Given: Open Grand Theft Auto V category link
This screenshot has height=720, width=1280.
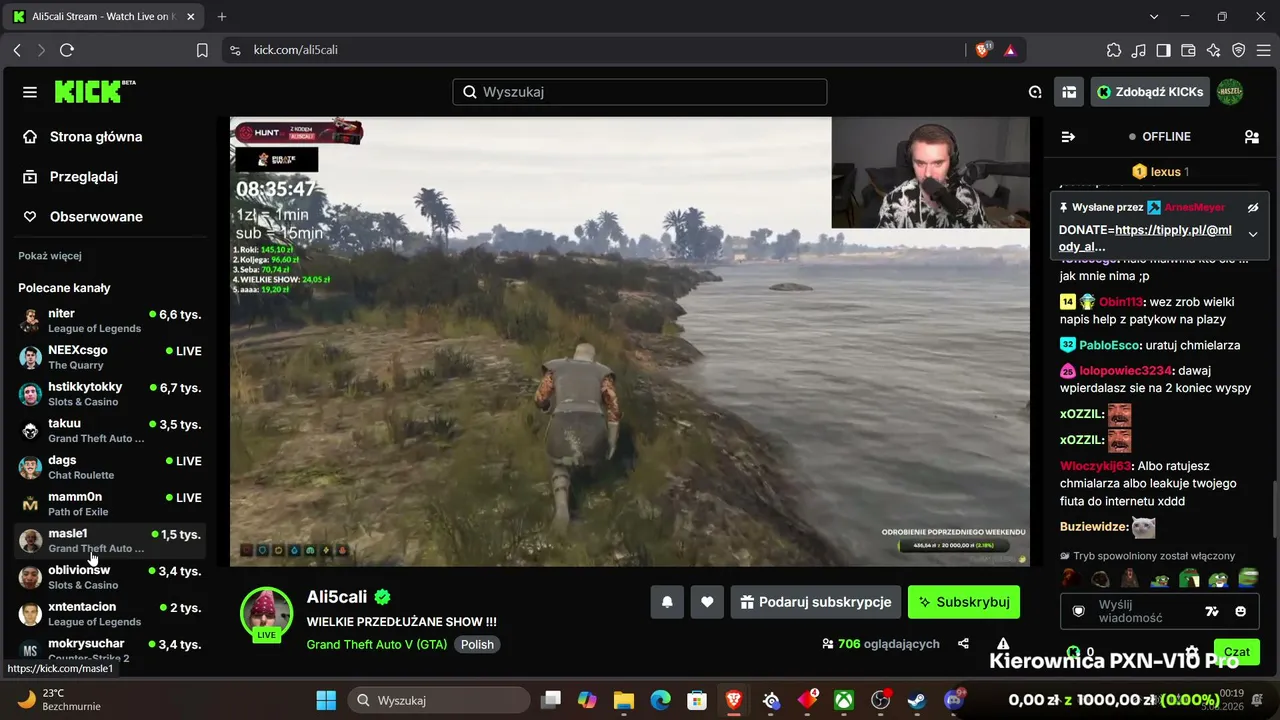Looking at the screenshot, I should tap(377, 644).
